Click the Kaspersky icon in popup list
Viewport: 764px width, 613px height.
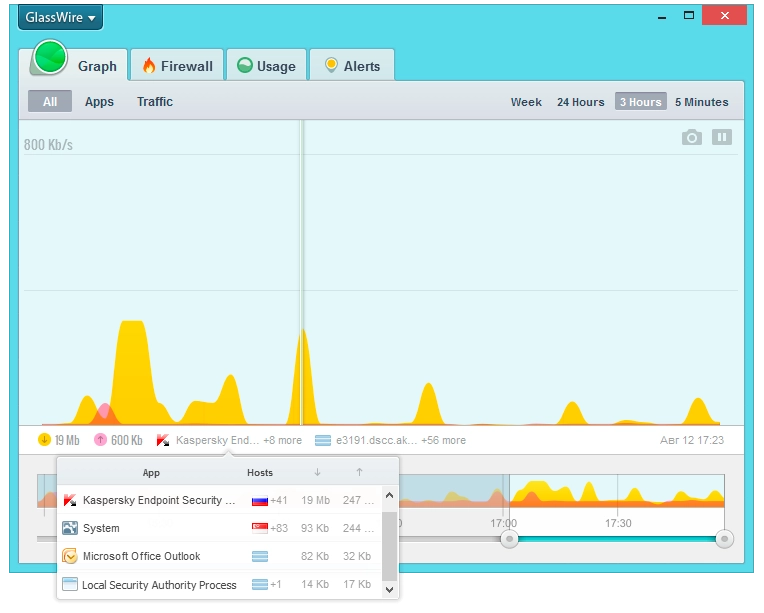coord(70,500)
